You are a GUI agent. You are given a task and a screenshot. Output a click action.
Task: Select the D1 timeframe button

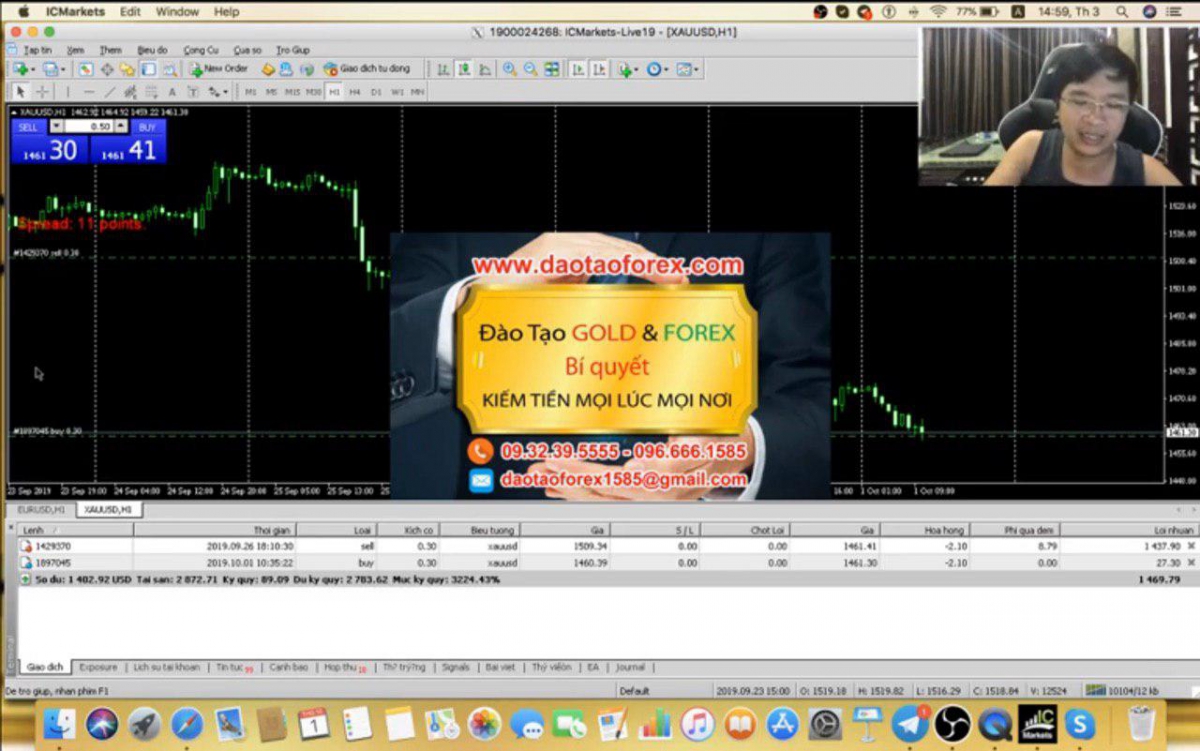click(x=376, y=92)
